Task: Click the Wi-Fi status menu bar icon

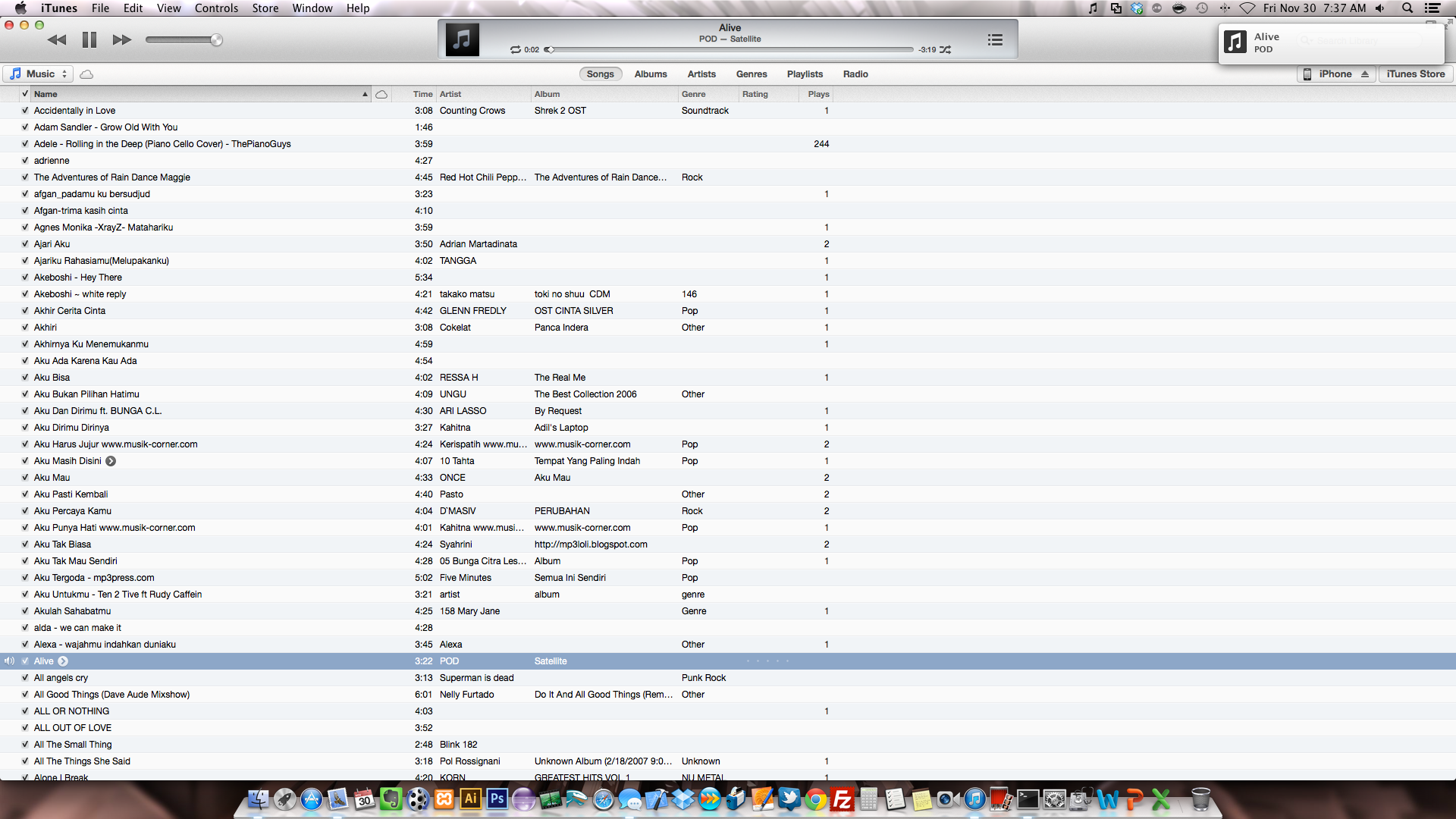Action: (x=1247, y=8)
